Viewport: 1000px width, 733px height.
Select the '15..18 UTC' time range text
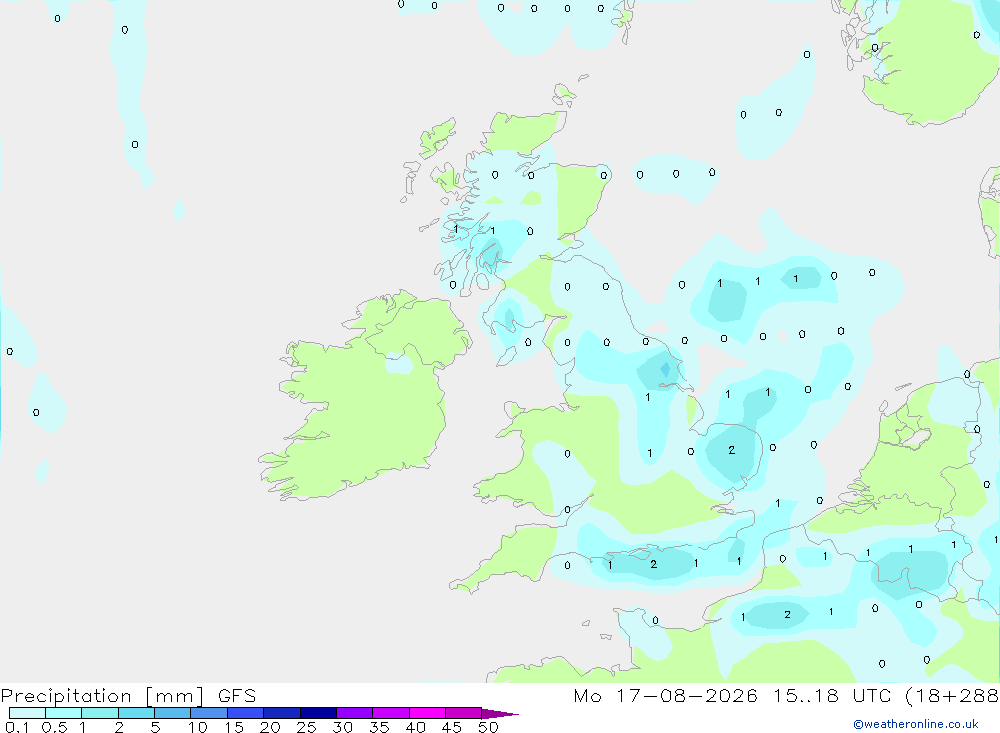tap(832, 695)
